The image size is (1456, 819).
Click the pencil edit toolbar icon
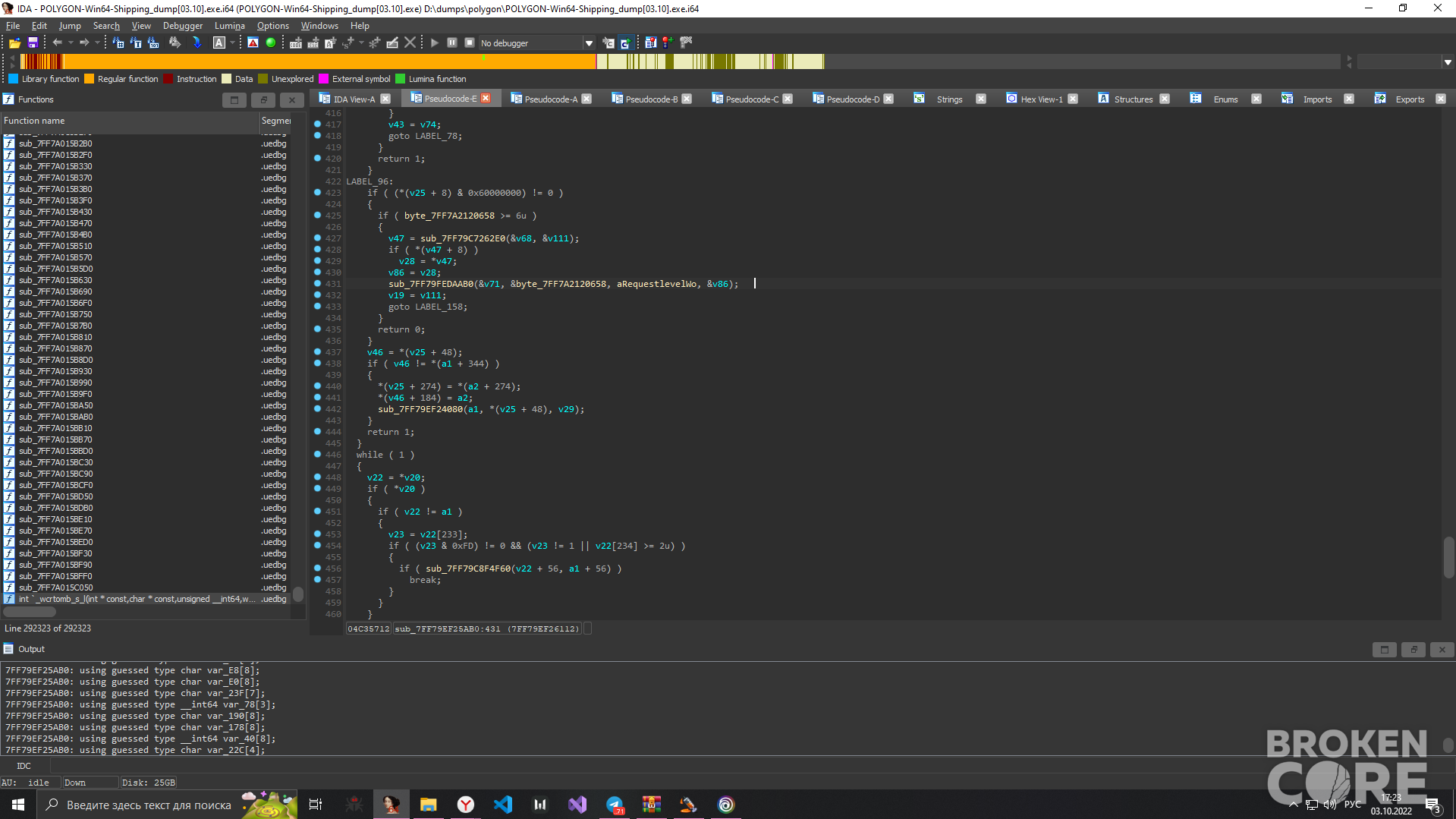click(x=392, y=43)
